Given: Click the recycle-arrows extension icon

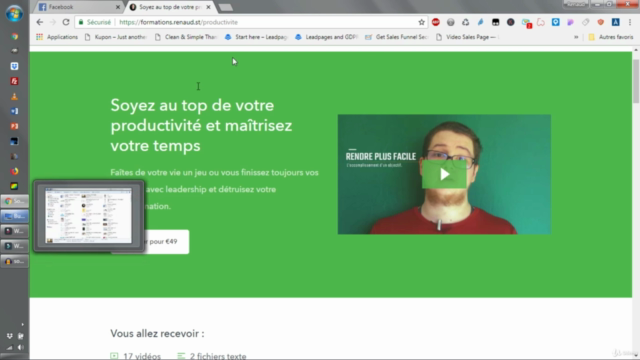Looking at the screenshot, I should coord(465,22).
